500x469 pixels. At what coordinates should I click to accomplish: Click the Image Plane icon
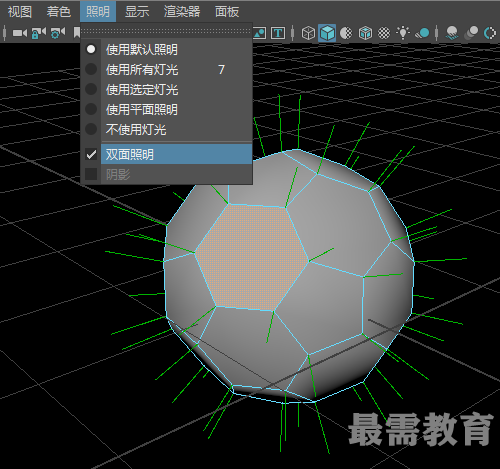pyautogui.click(x=259, y=33)
